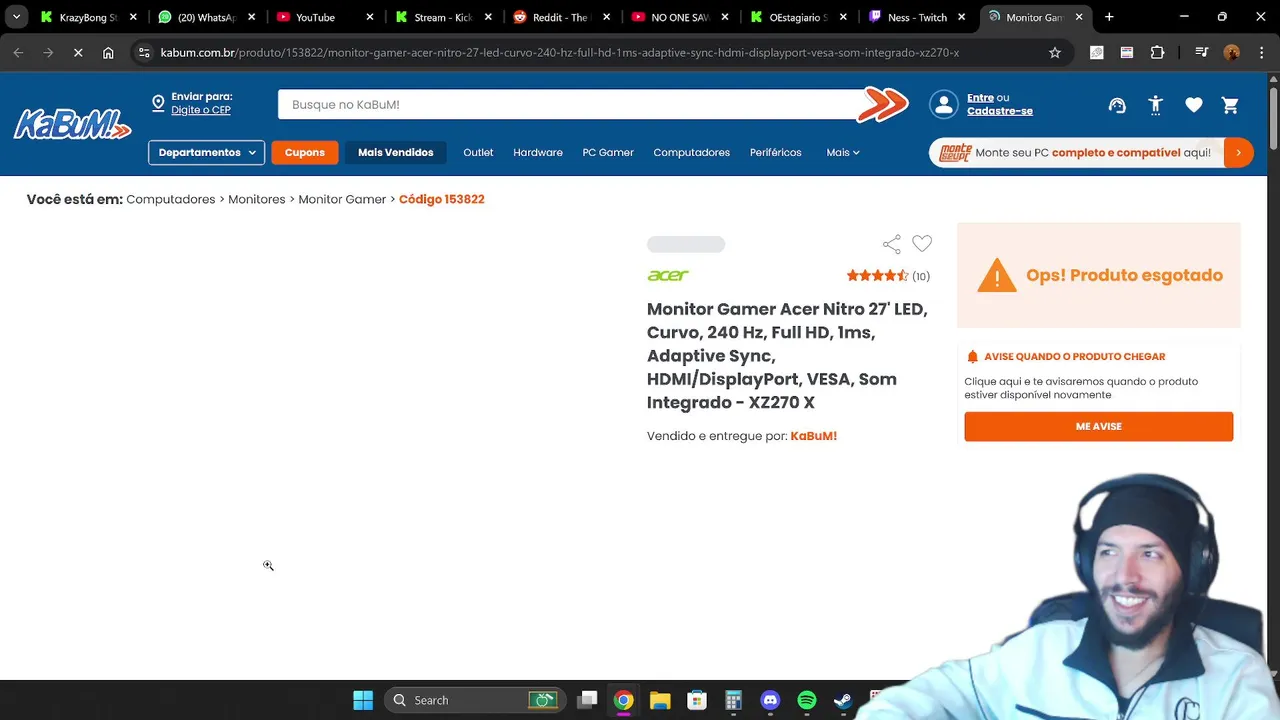The height and width of the screenshot is (720, 1280).
Task: Open the Periféricos menu item
Action: pyautogui.click(x=775, y=152)
